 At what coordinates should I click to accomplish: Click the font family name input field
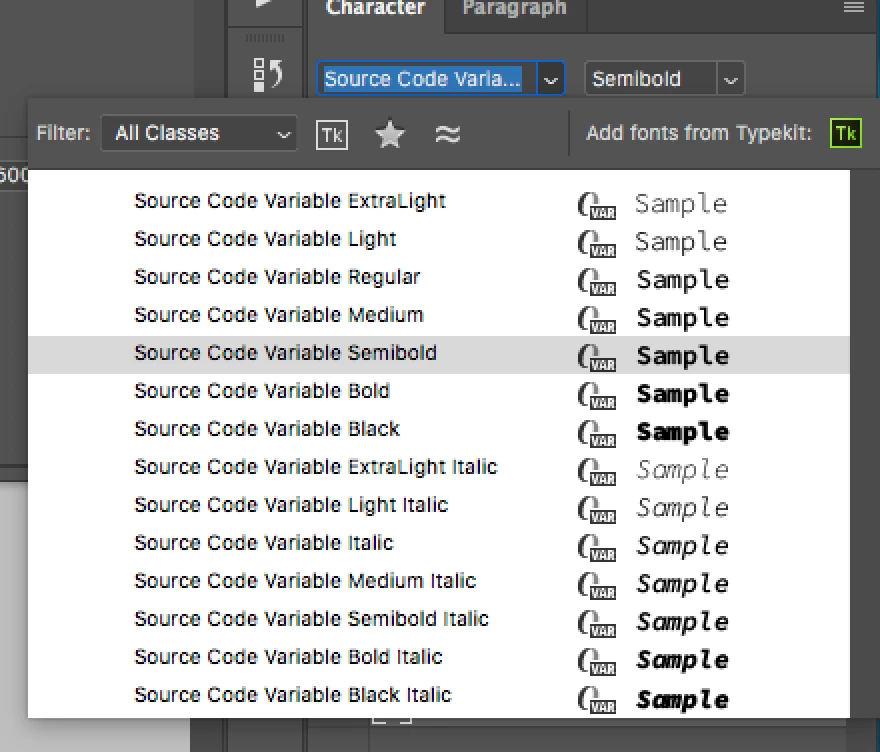point(427,79)
